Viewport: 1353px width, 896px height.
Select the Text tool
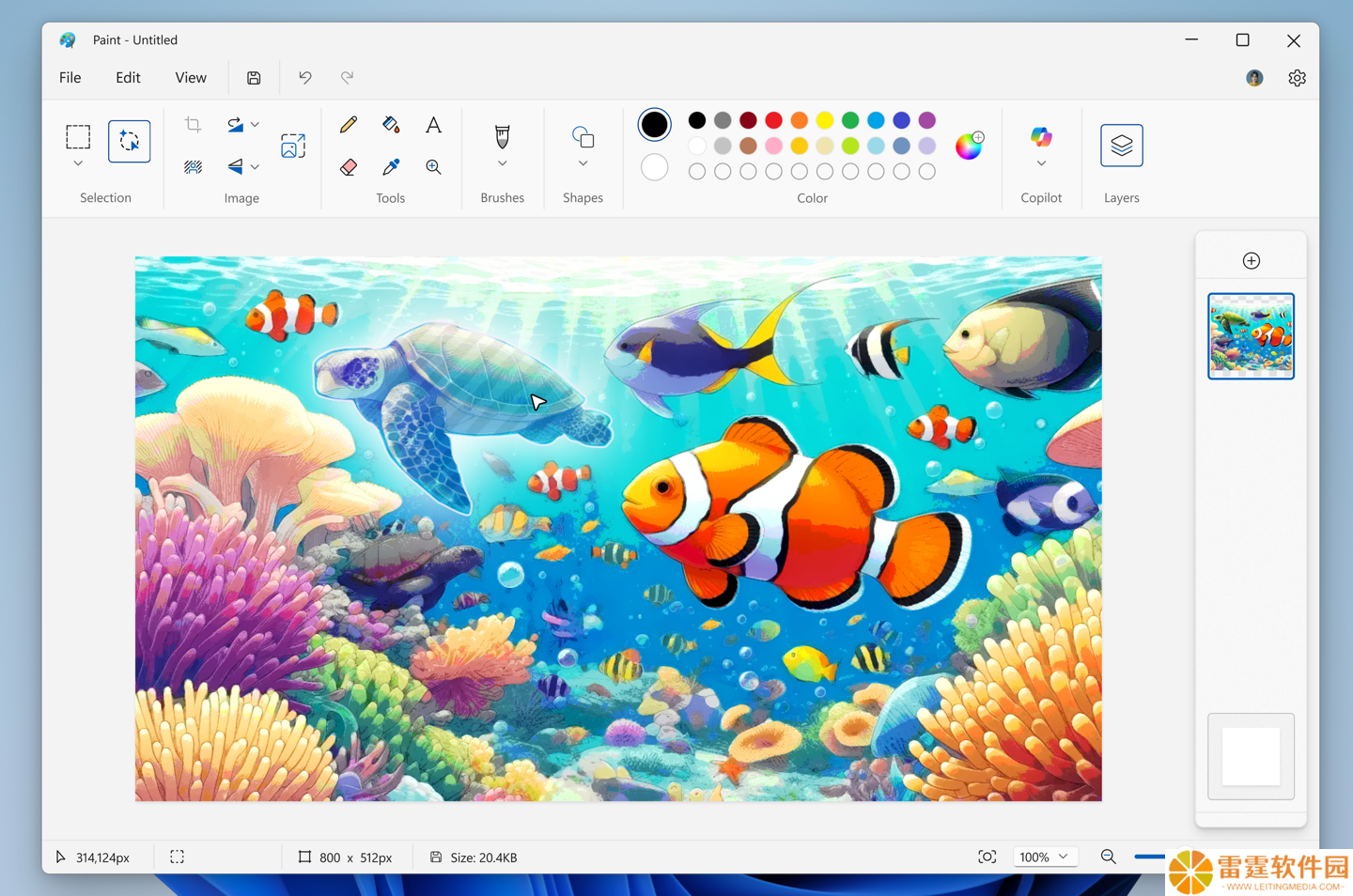click(433, 125)
